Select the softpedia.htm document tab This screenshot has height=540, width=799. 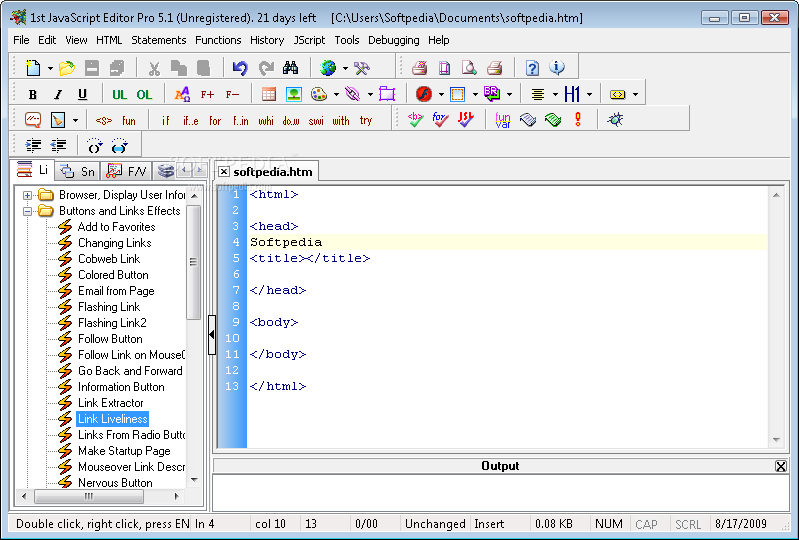point(273,172)
